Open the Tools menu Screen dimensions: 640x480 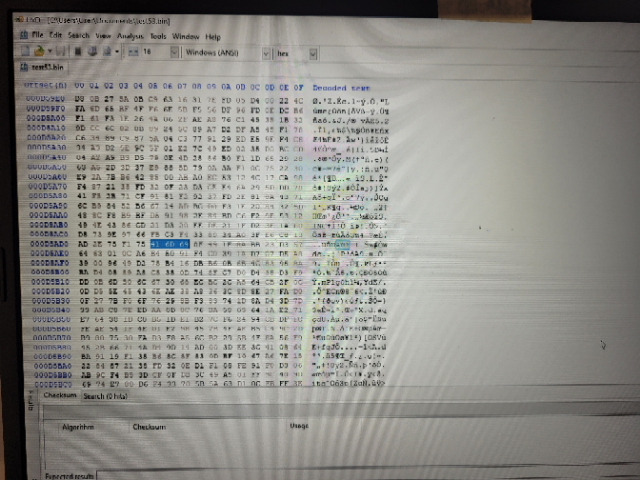(x=158, y=36)
